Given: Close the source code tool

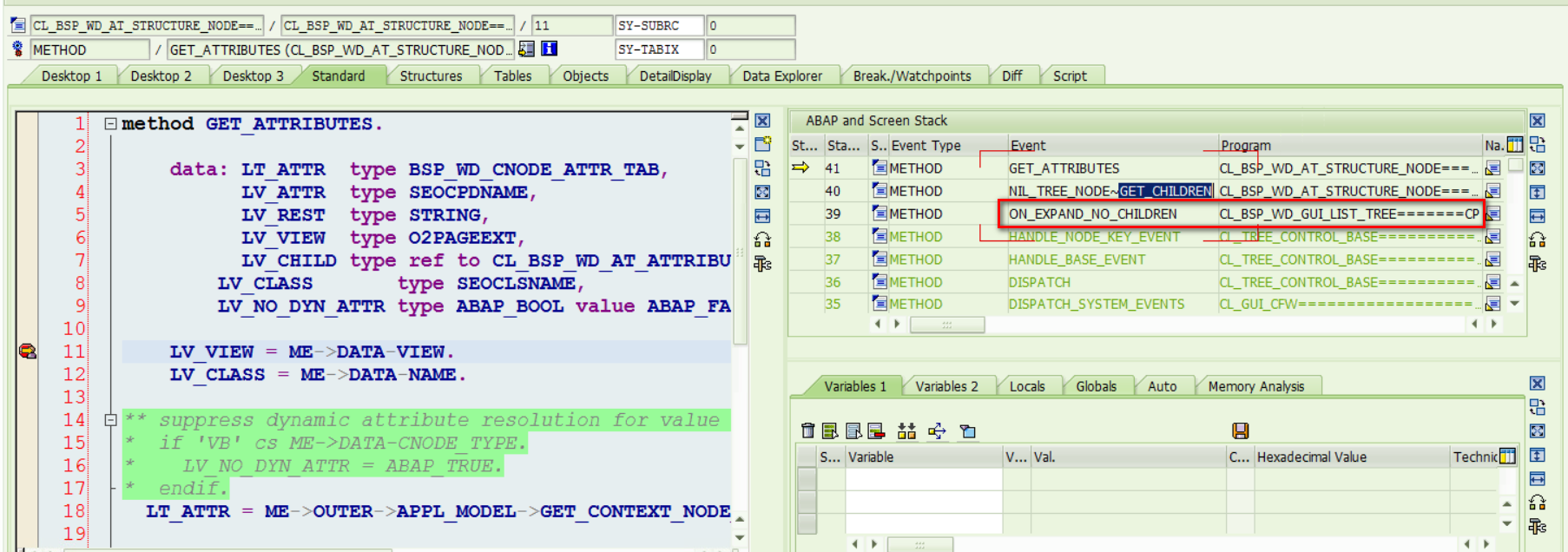Looking at the screenshot, I should (762, 122).
